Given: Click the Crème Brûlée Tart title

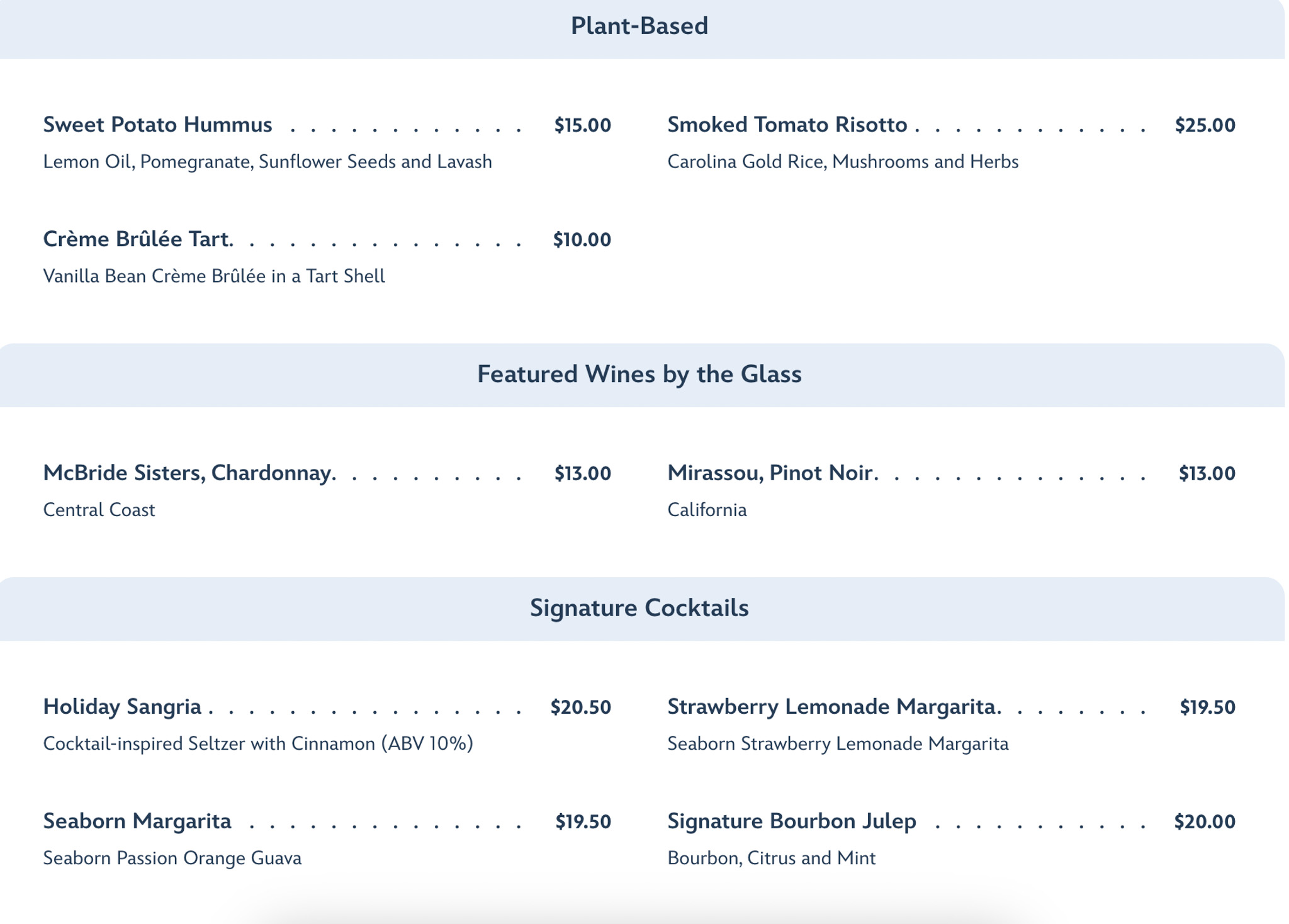Looking at the screenshot, I should [138, 239].
